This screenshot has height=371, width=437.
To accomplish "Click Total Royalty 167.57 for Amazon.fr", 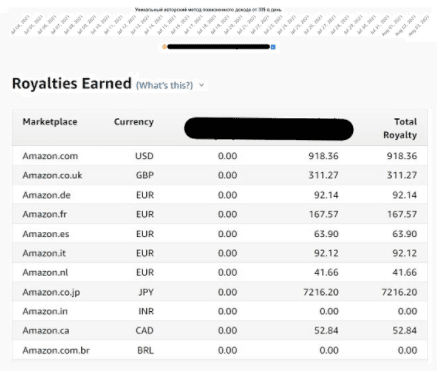I will pos(402,214).
